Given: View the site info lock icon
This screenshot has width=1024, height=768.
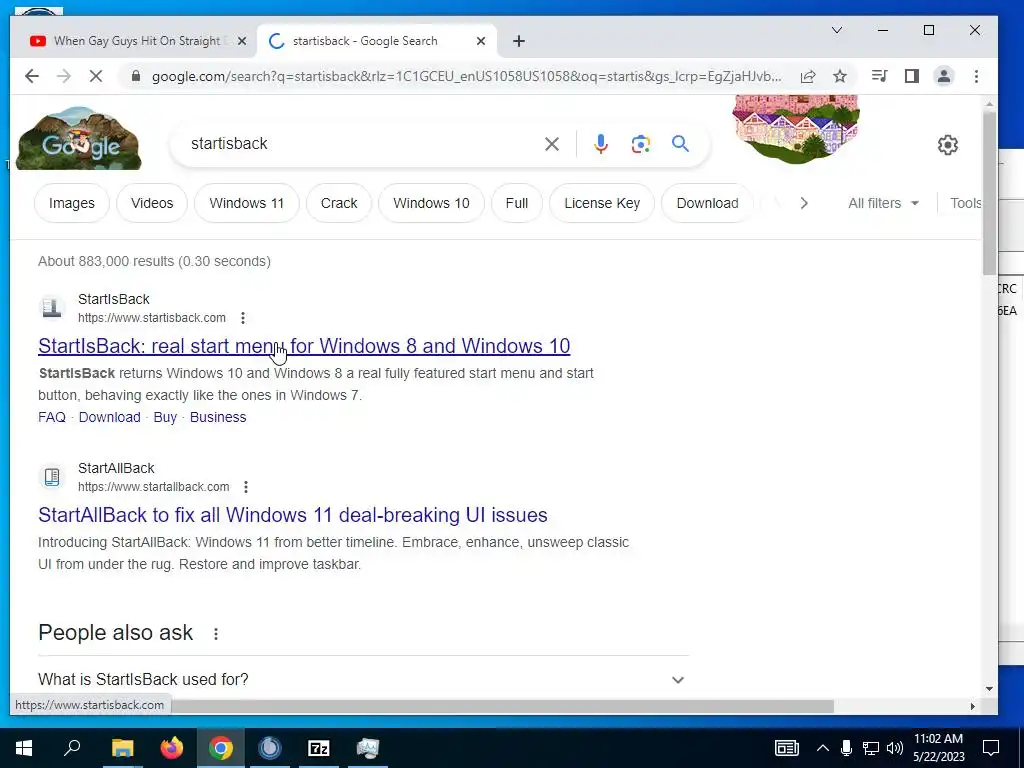Looking at the screenshot, I should tap(135, 76).
